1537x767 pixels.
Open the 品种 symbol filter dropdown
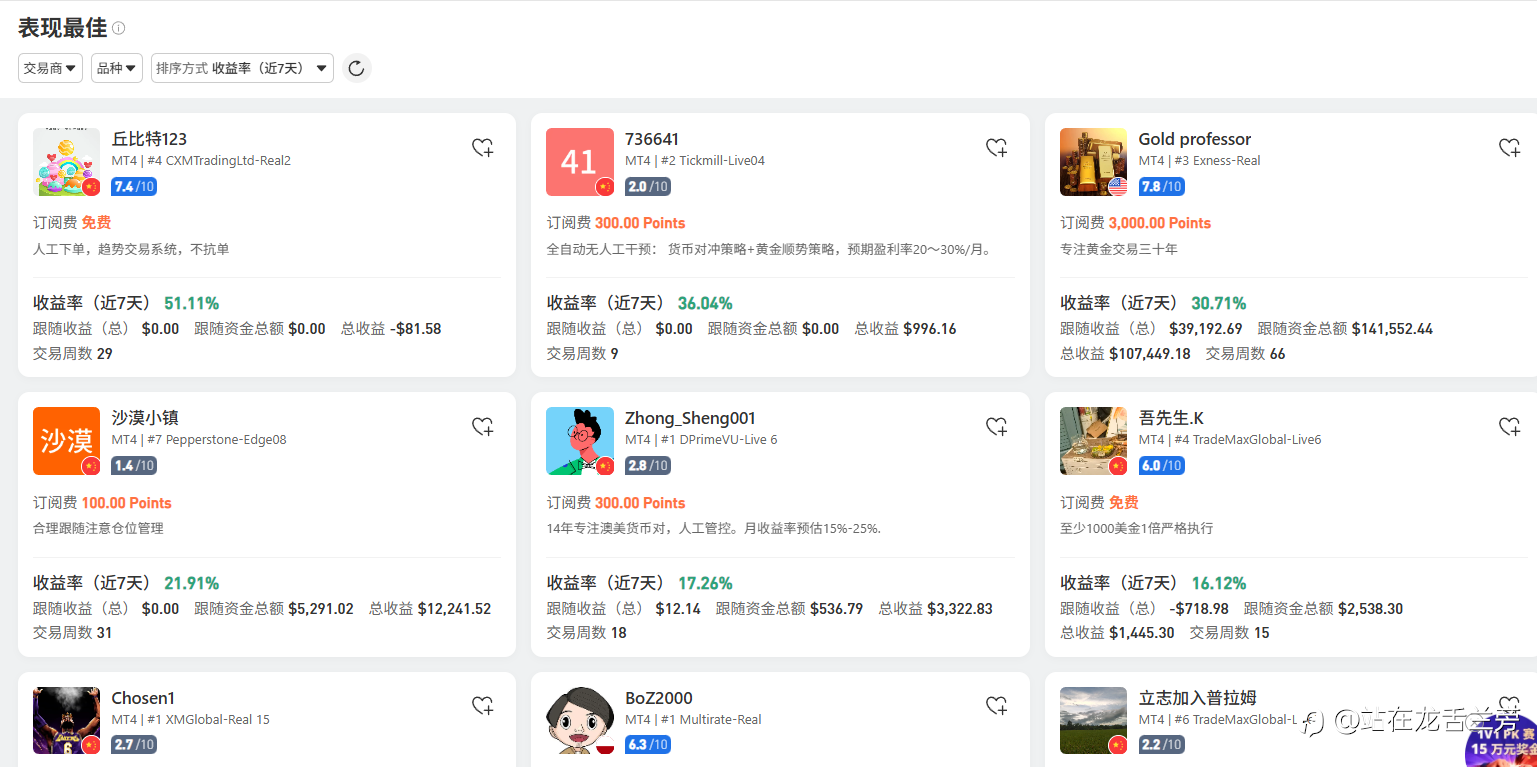(117, 68)
